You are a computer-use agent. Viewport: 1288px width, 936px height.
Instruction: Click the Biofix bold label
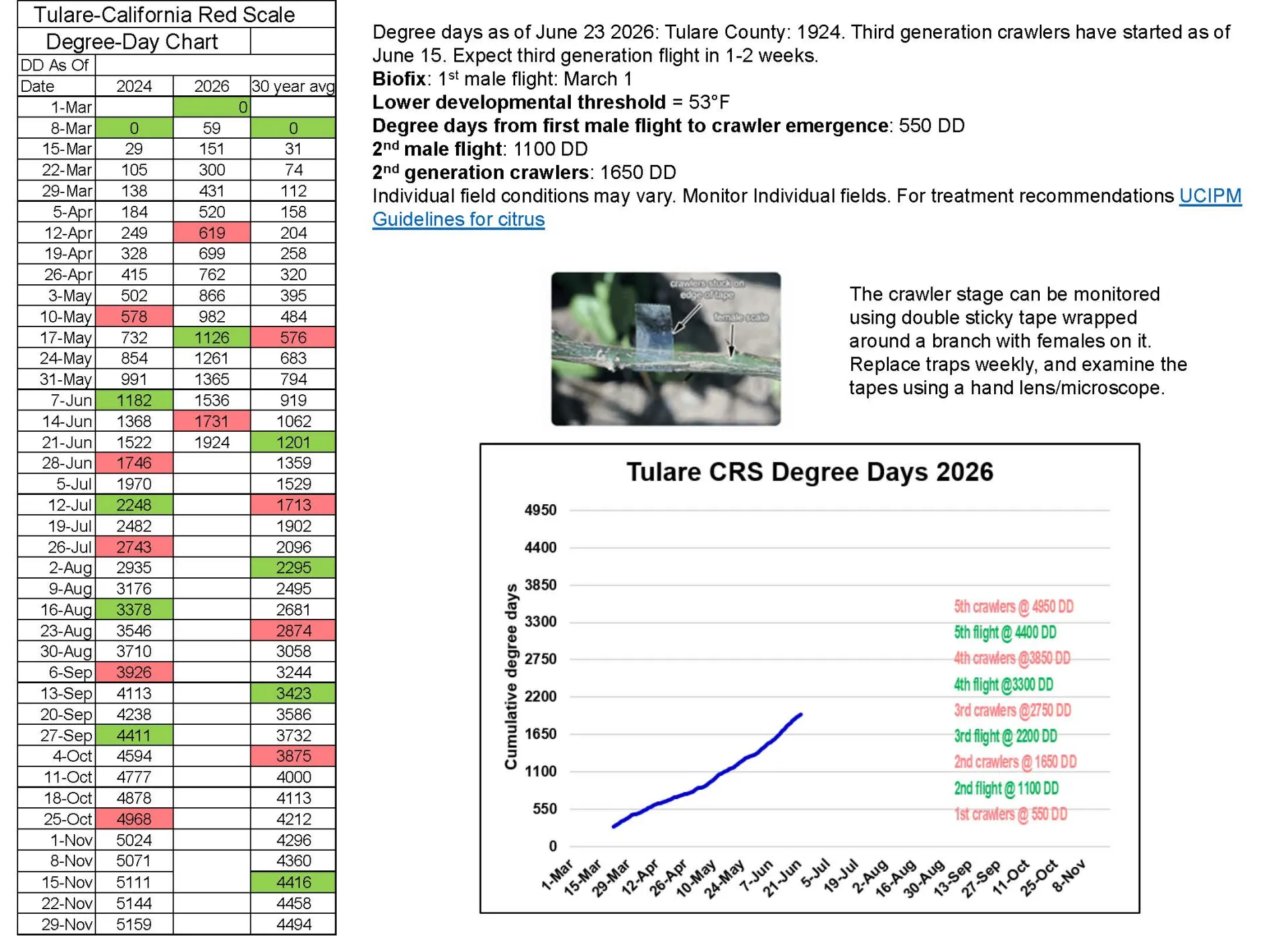coord(399,79)
